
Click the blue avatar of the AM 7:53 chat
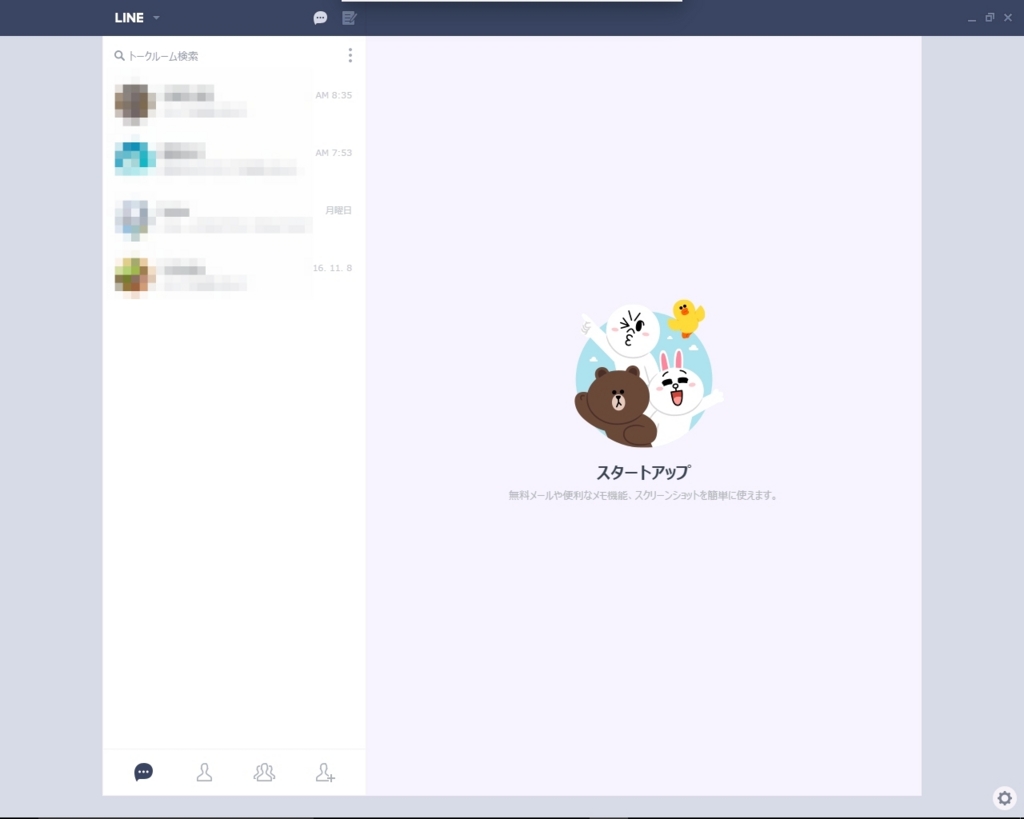tap(135, 159)
